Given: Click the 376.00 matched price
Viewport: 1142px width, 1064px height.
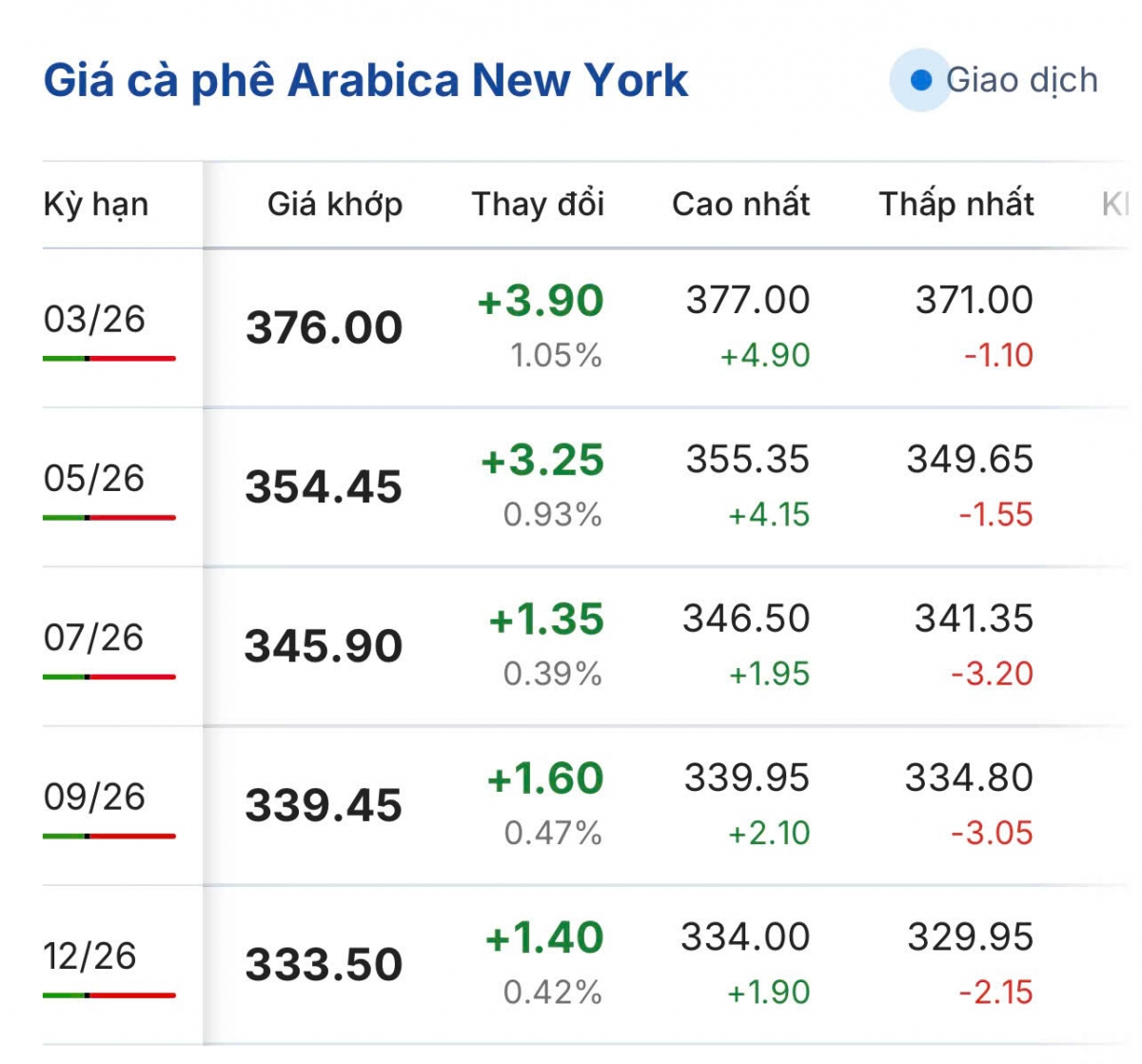Looking at the screenshot, I should tap(325, 328).
